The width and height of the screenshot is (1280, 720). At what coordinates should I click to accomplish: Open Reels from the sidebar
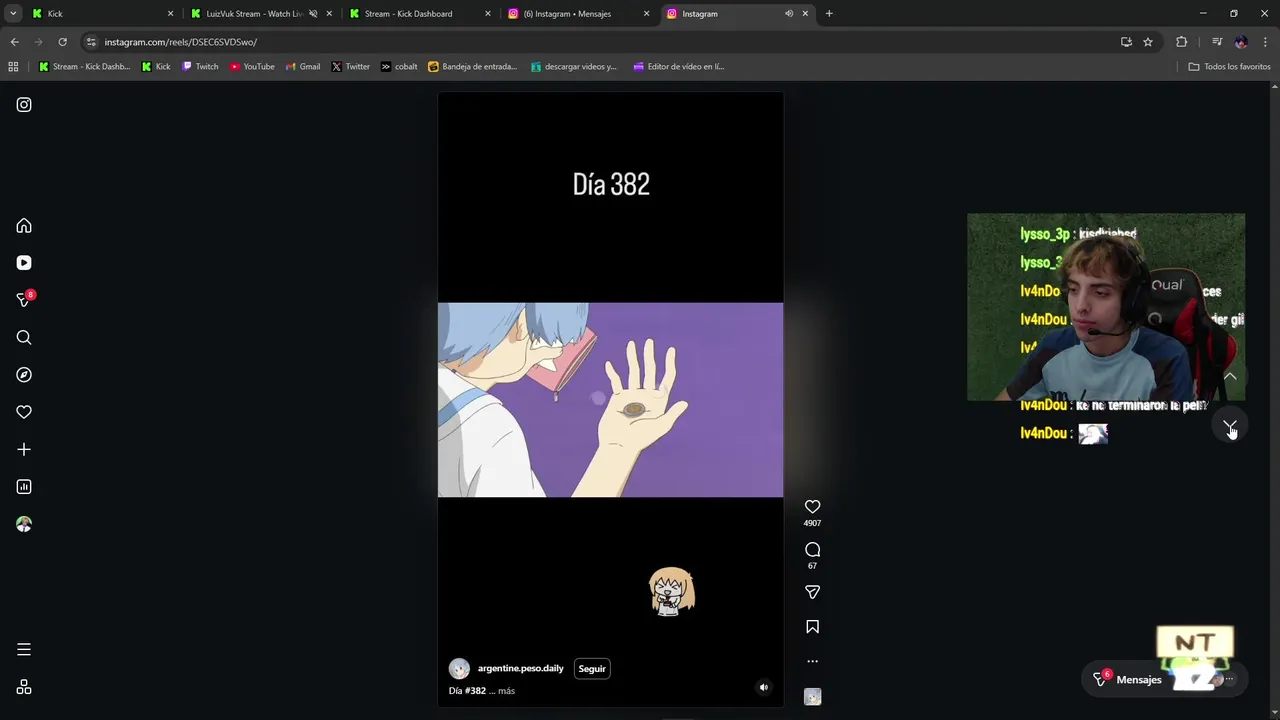24,263
